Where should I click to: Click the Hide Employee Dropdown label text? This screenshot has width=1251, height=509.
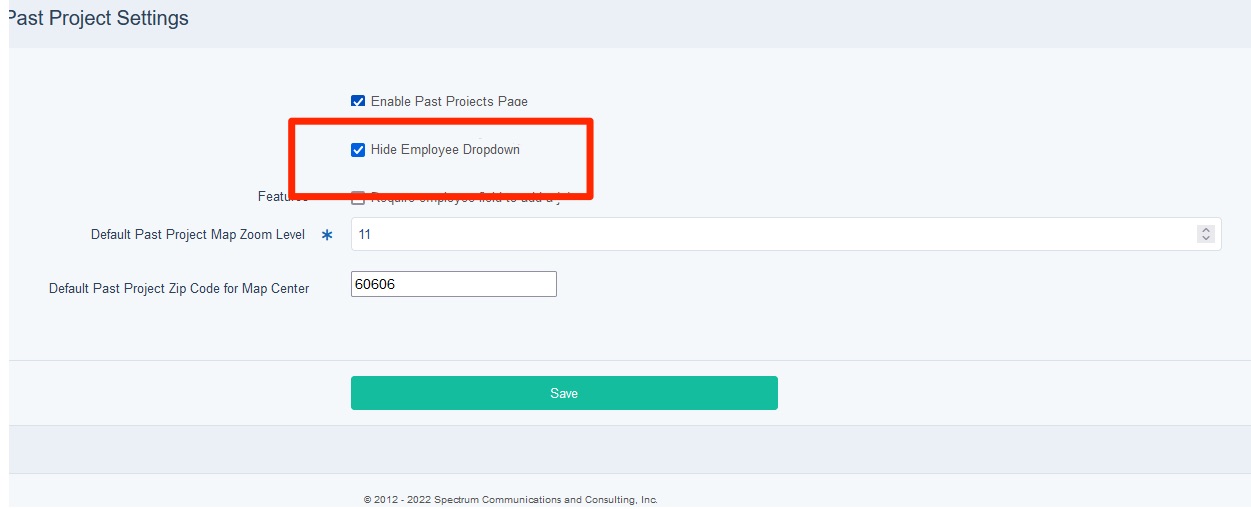(445, 150)
